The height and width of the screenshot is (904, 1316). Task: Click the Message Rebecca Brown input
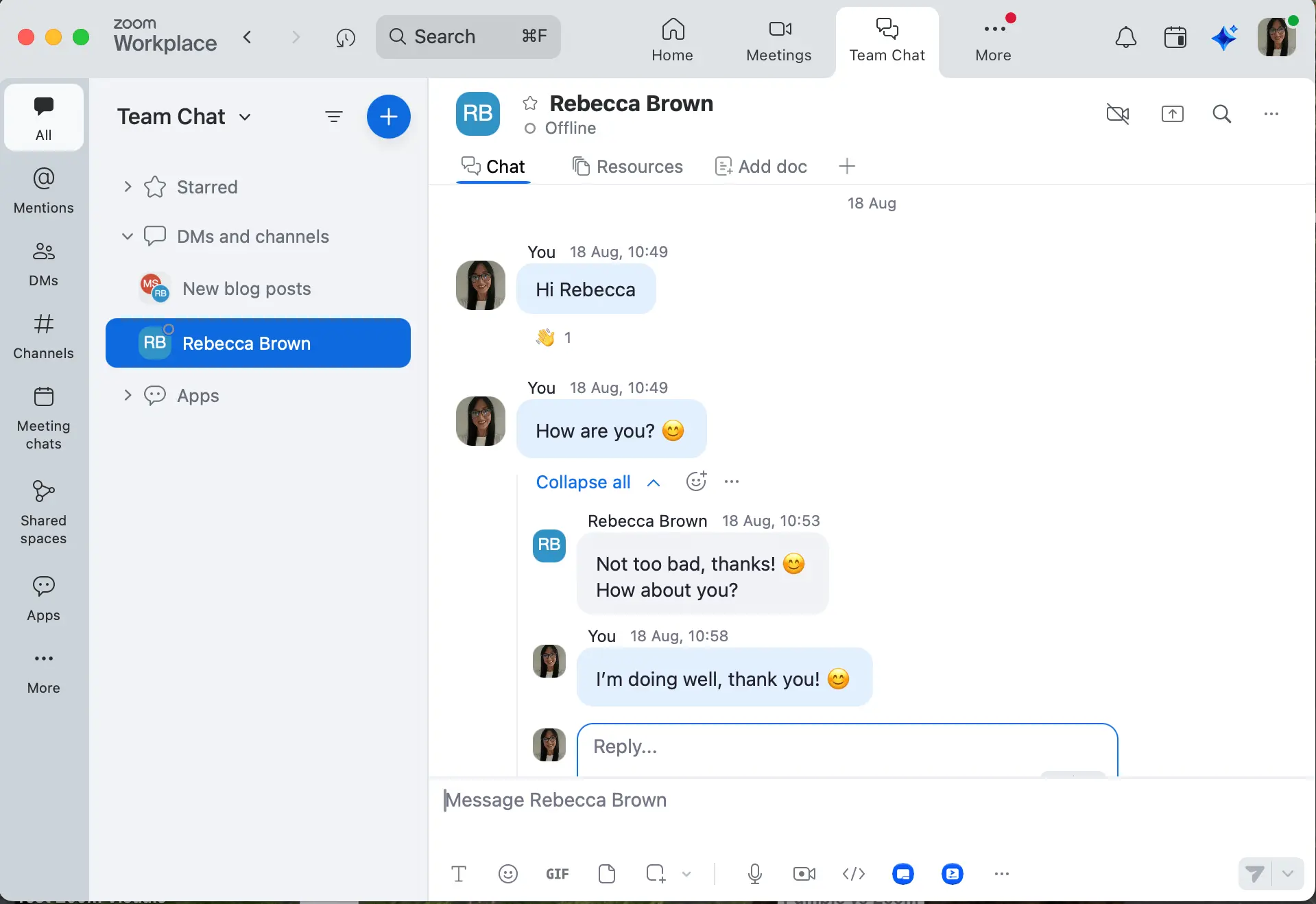871,800
